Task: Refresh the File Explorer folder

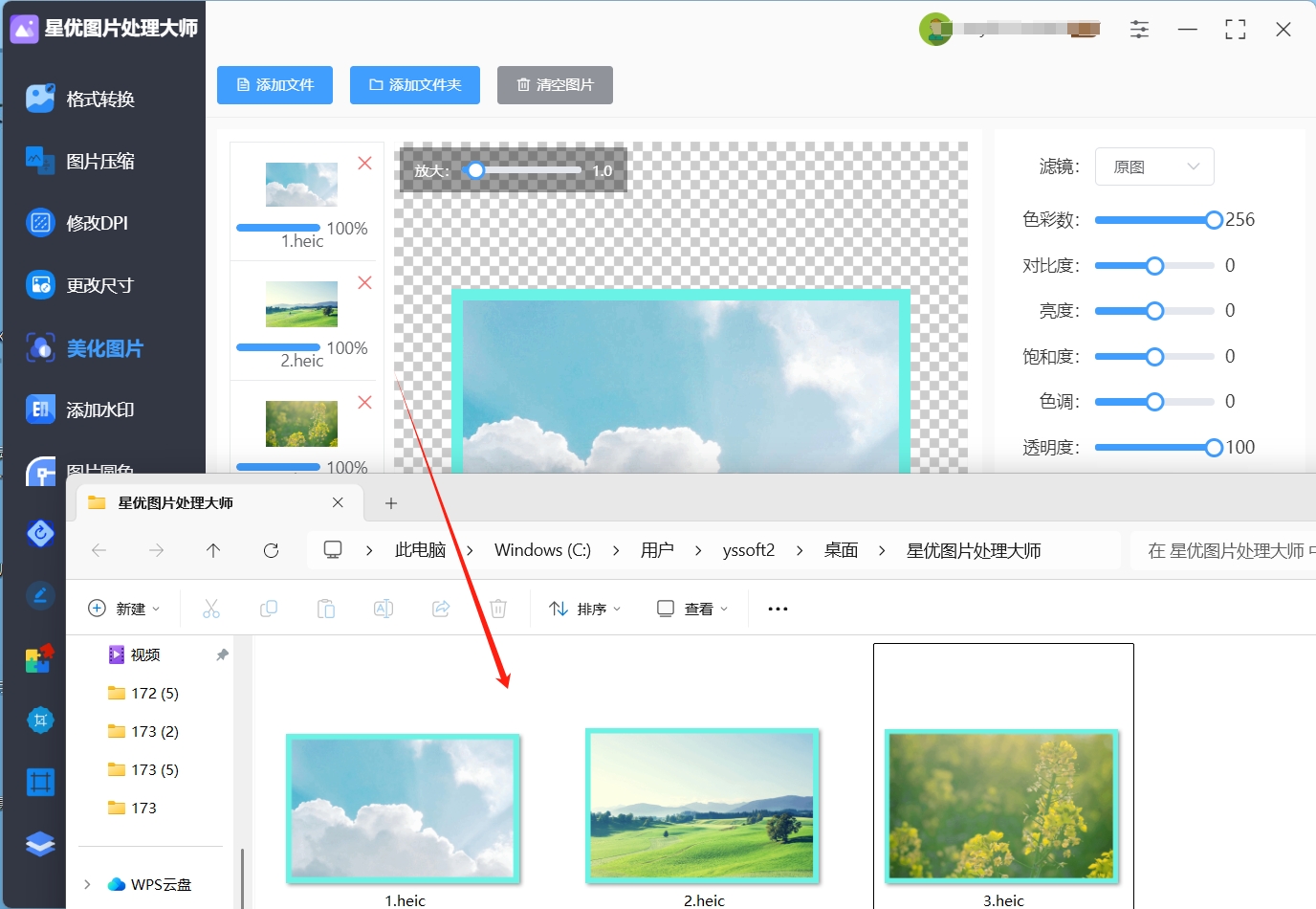Action: pos(271,550)
